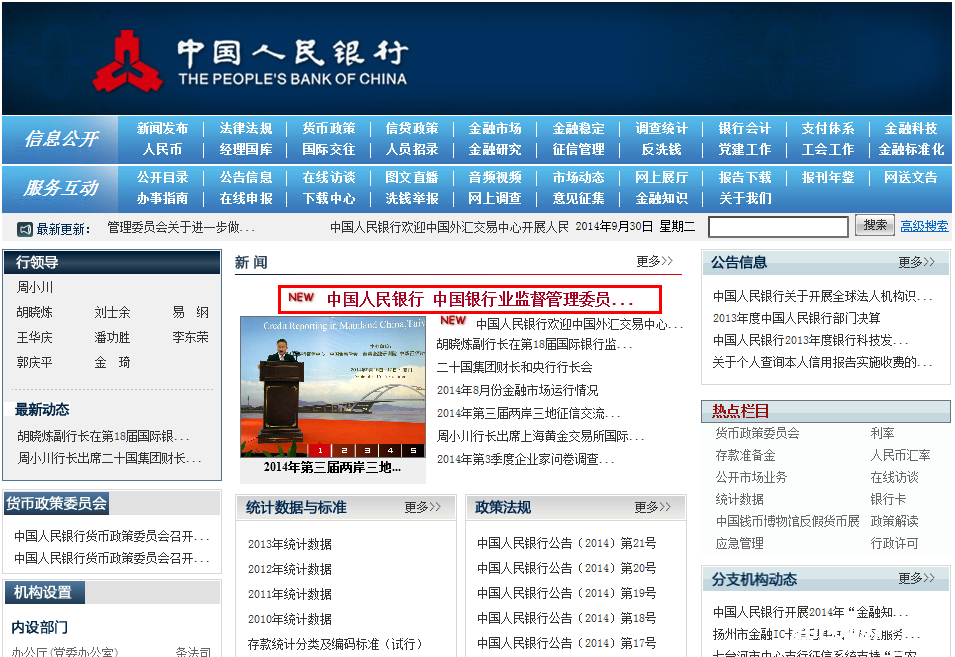
Task: Open 潘功胜 leader profile link
Action: [x=113, y=337]
